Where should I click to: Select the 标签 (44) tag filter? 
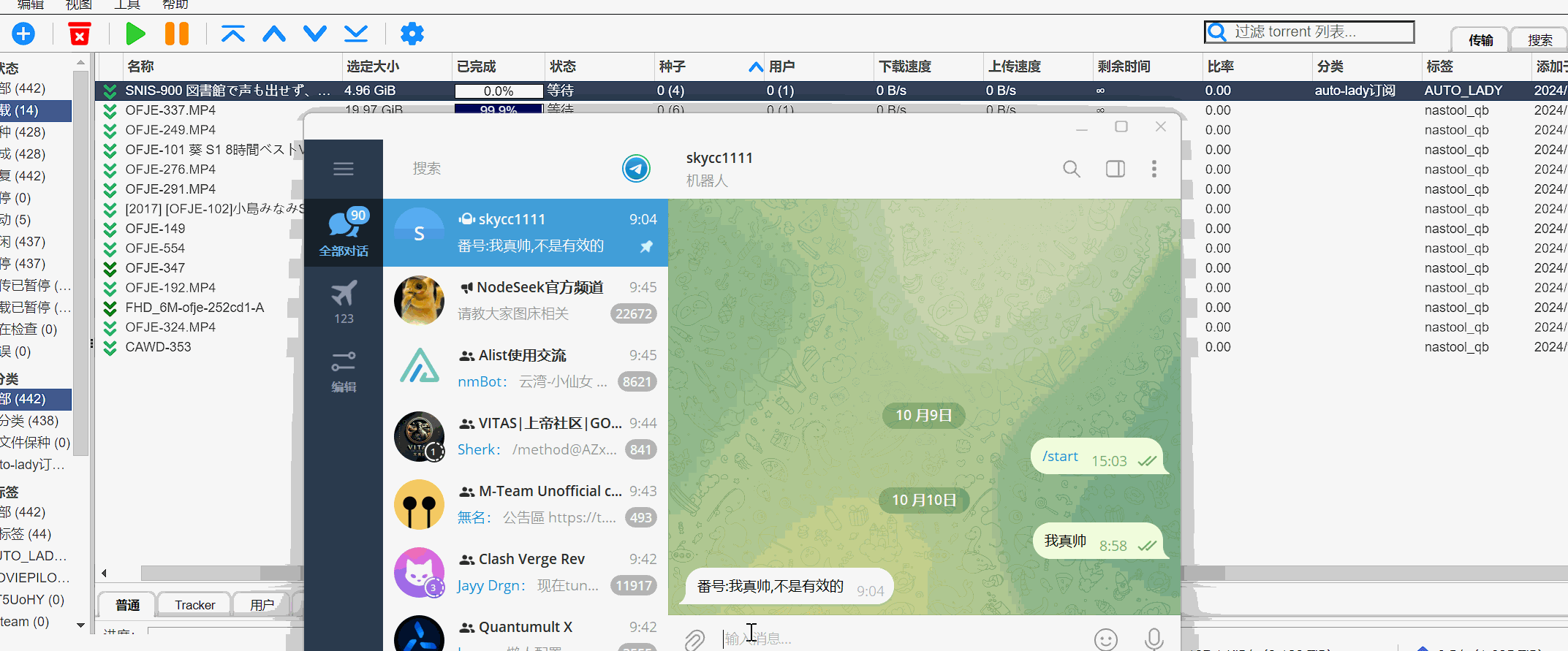35,534
